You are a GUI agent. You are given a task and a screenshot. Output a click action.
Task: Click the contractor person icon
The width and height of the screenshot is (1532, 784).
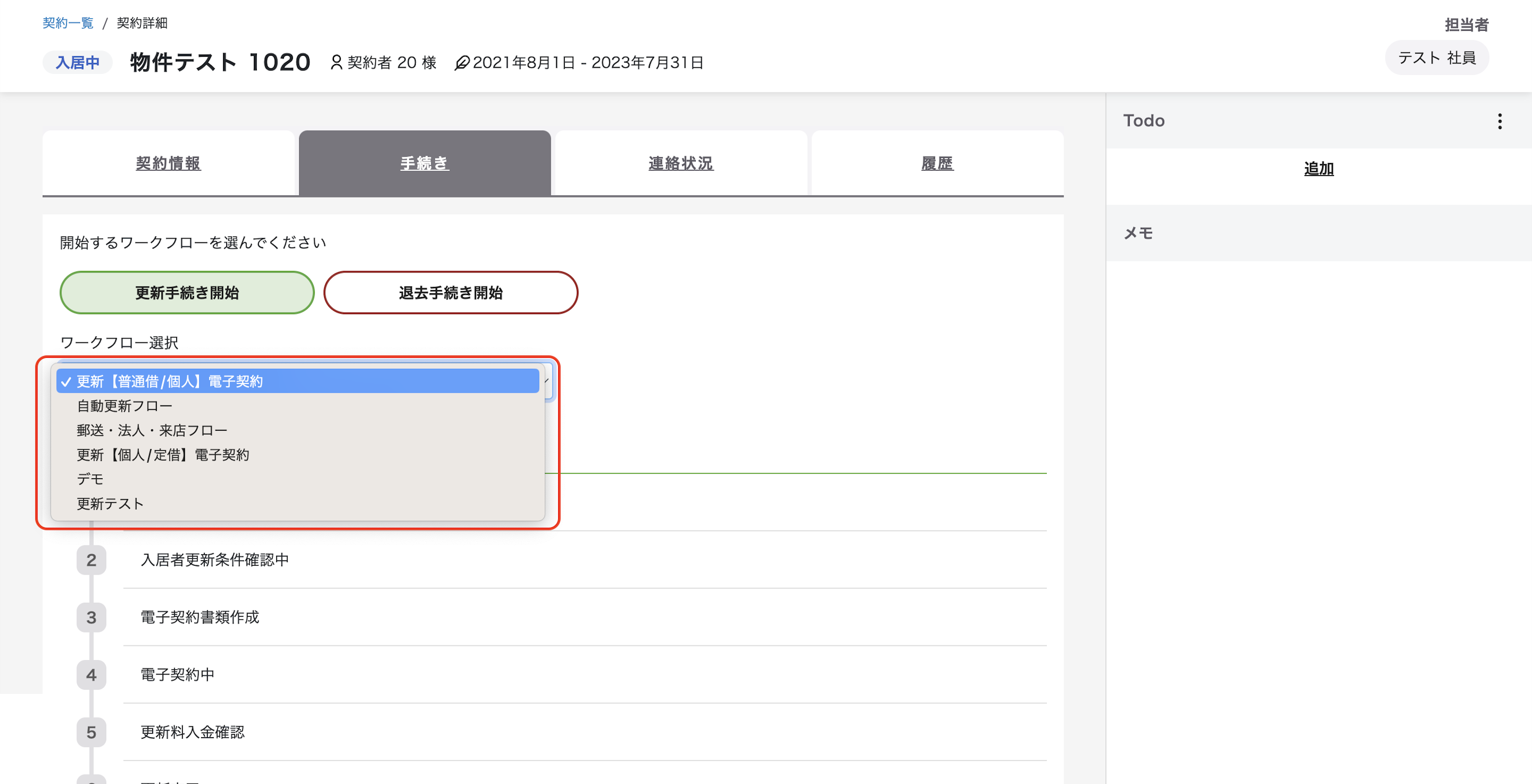336,63
